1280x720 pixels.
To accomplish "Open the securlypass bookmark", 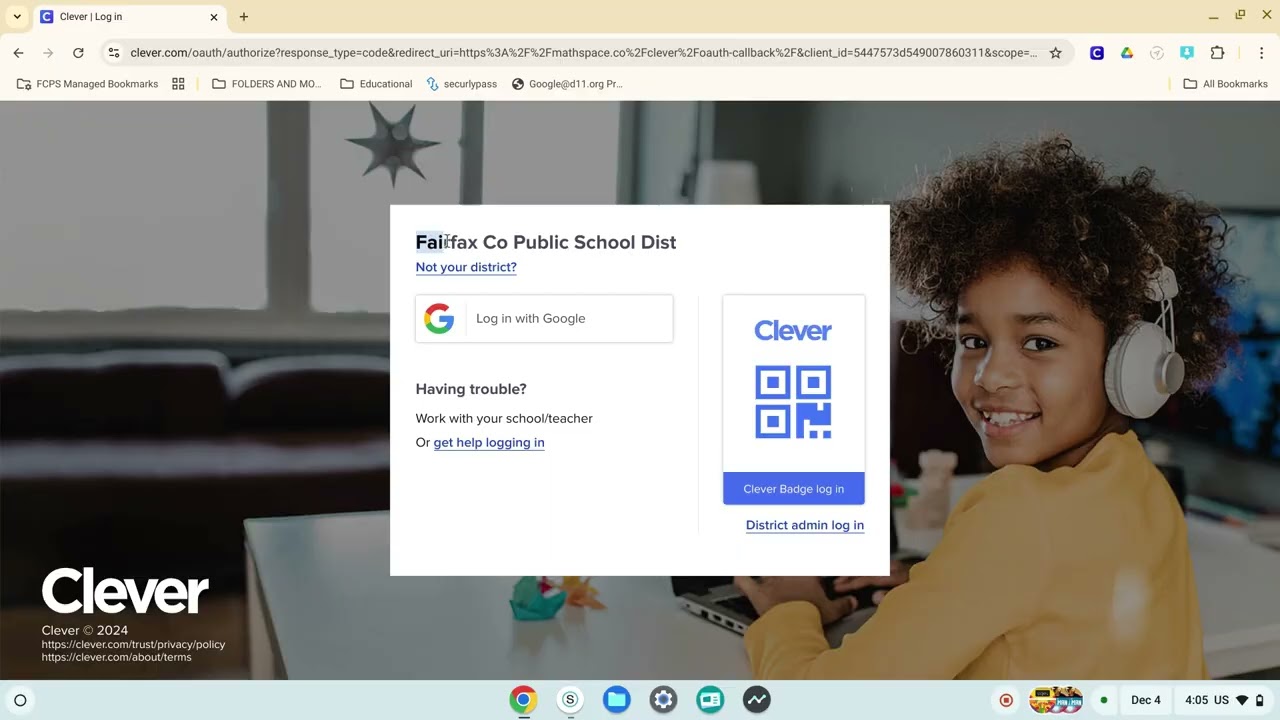I will (x=461, y=84).
